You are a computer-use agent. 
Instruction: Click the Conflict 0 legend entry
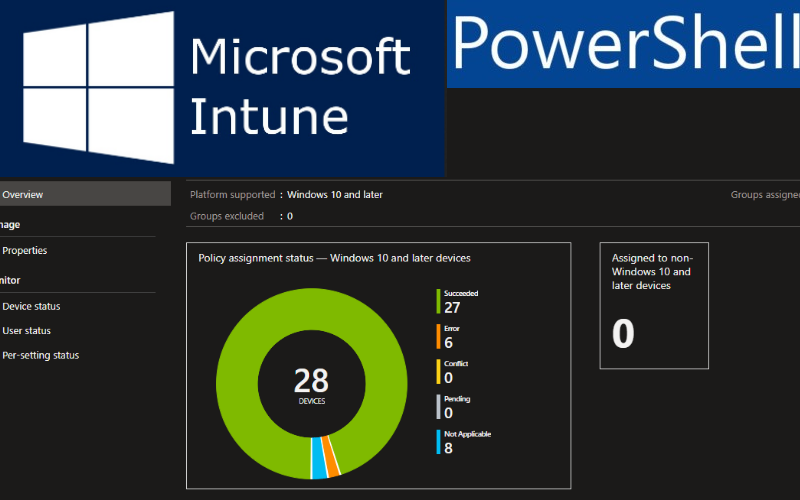453,372
